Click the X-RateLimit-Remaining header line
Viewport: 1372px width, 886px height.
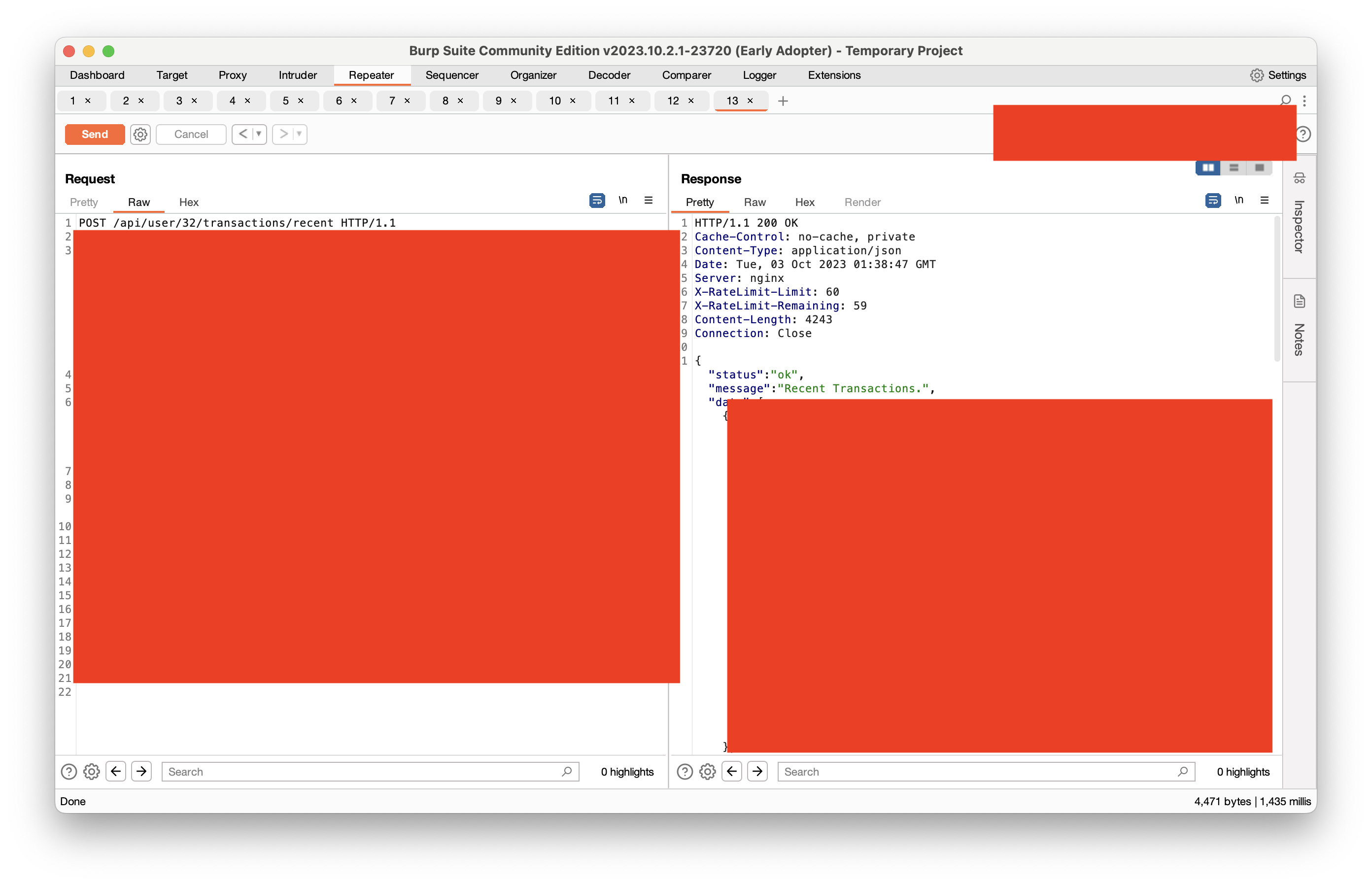tap(780, 306)
